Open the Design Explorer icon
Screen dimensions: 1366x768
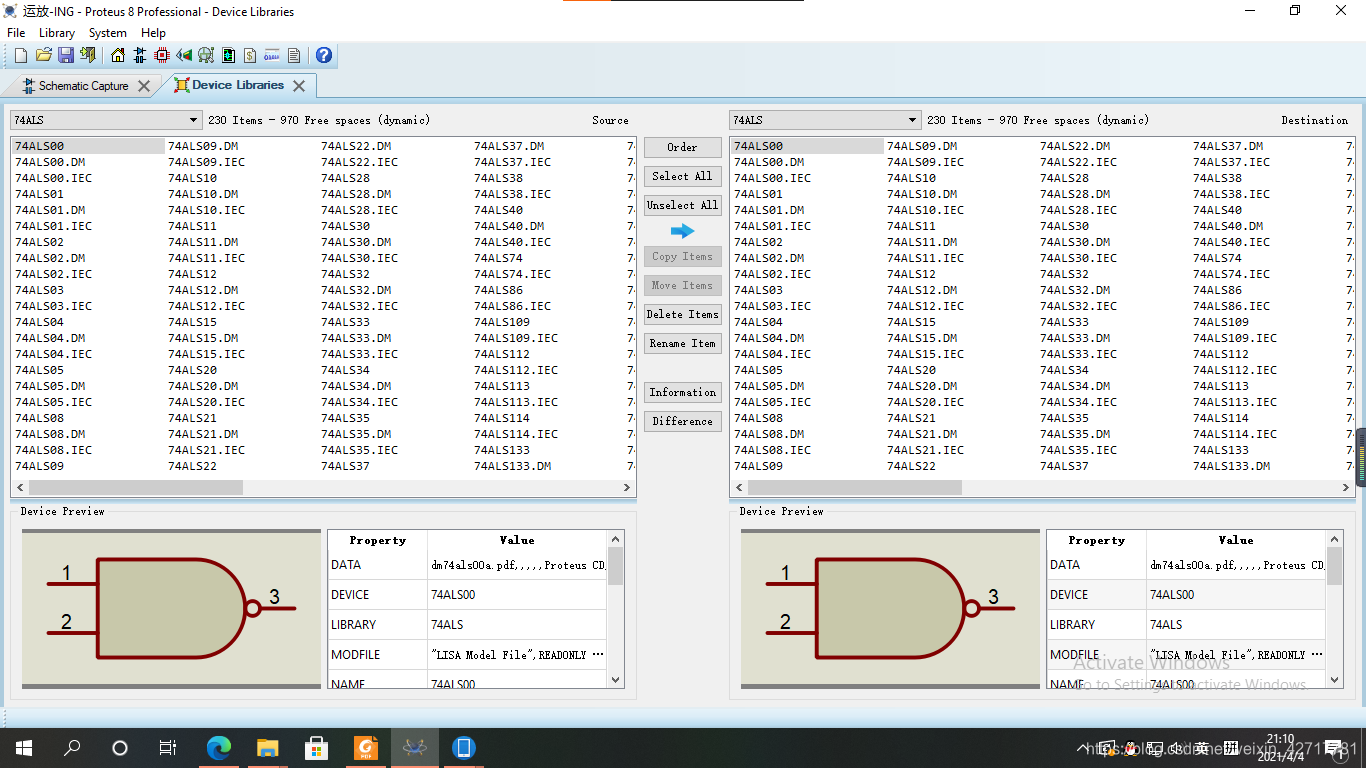coord(228,55)
